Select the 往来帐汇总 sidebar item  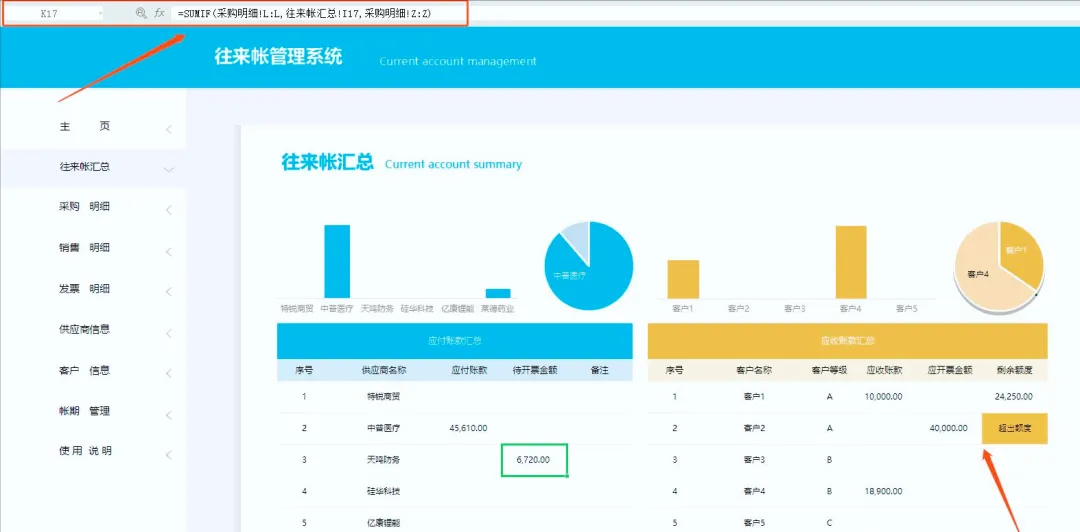click(x=85, y=167)
